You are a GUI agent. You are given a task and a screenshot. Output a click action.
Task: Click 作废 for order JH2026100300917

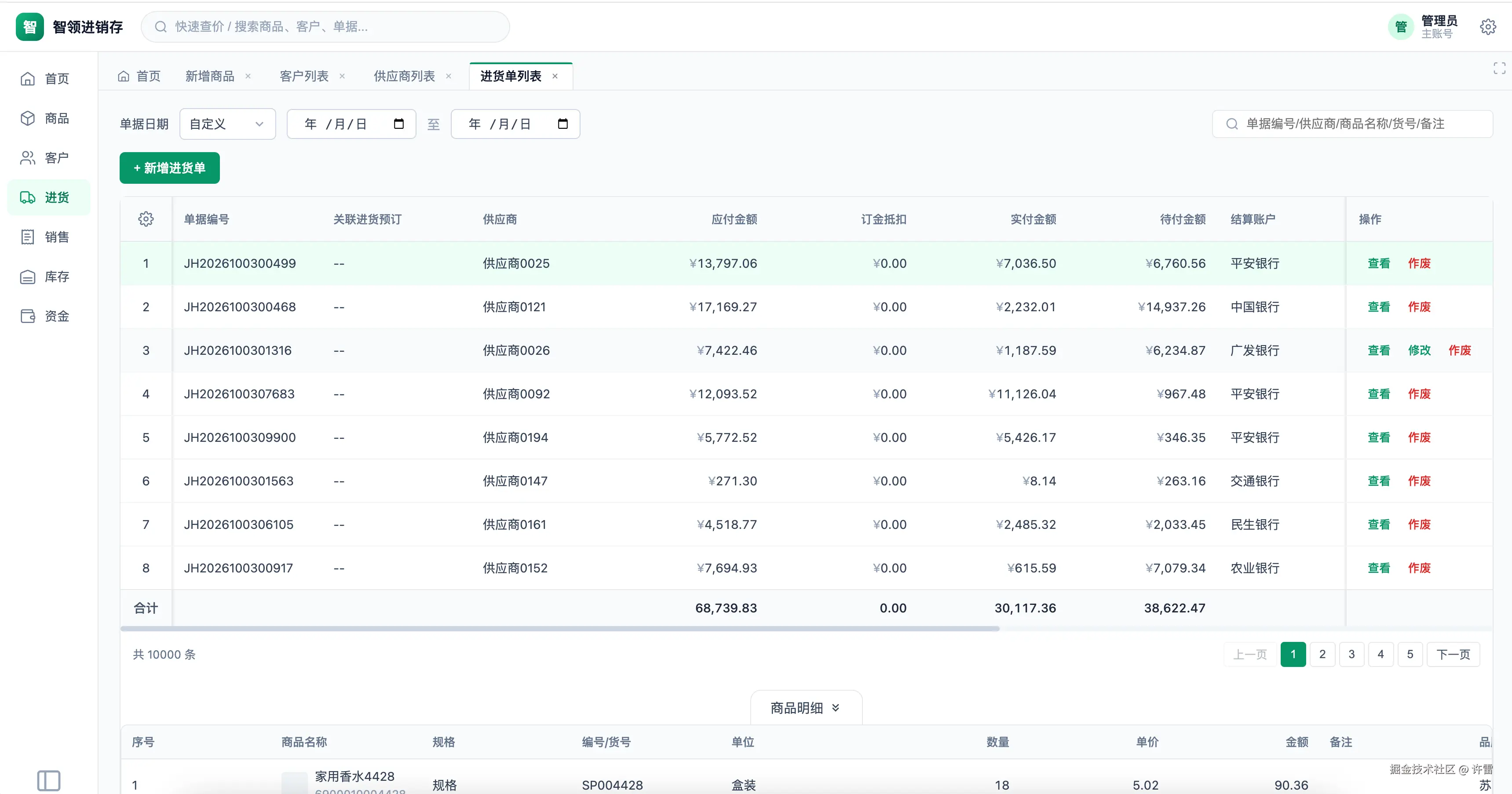click(x=1419, y=568)
